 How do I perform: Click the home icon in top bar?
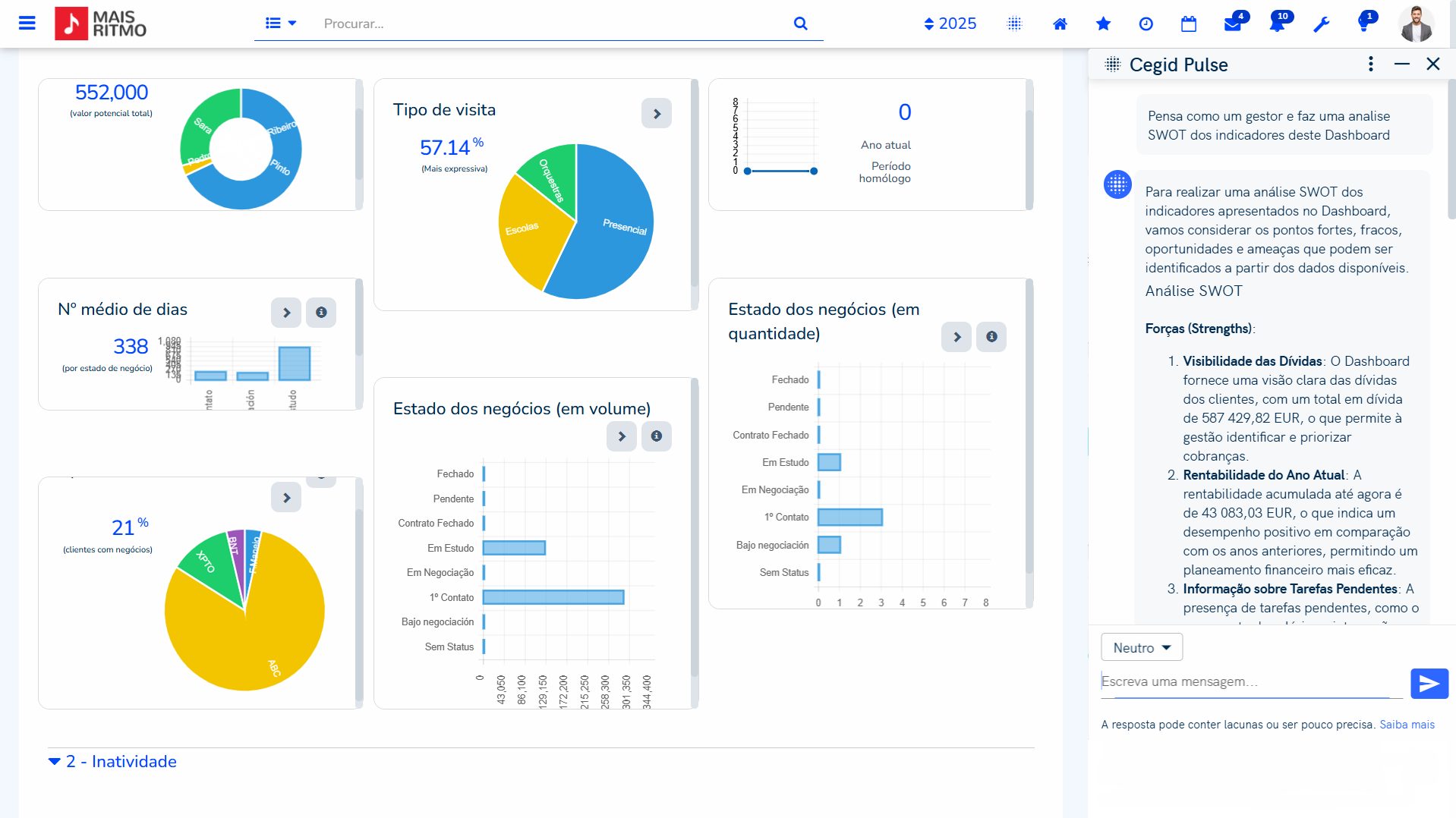(x=1060, y=24)
